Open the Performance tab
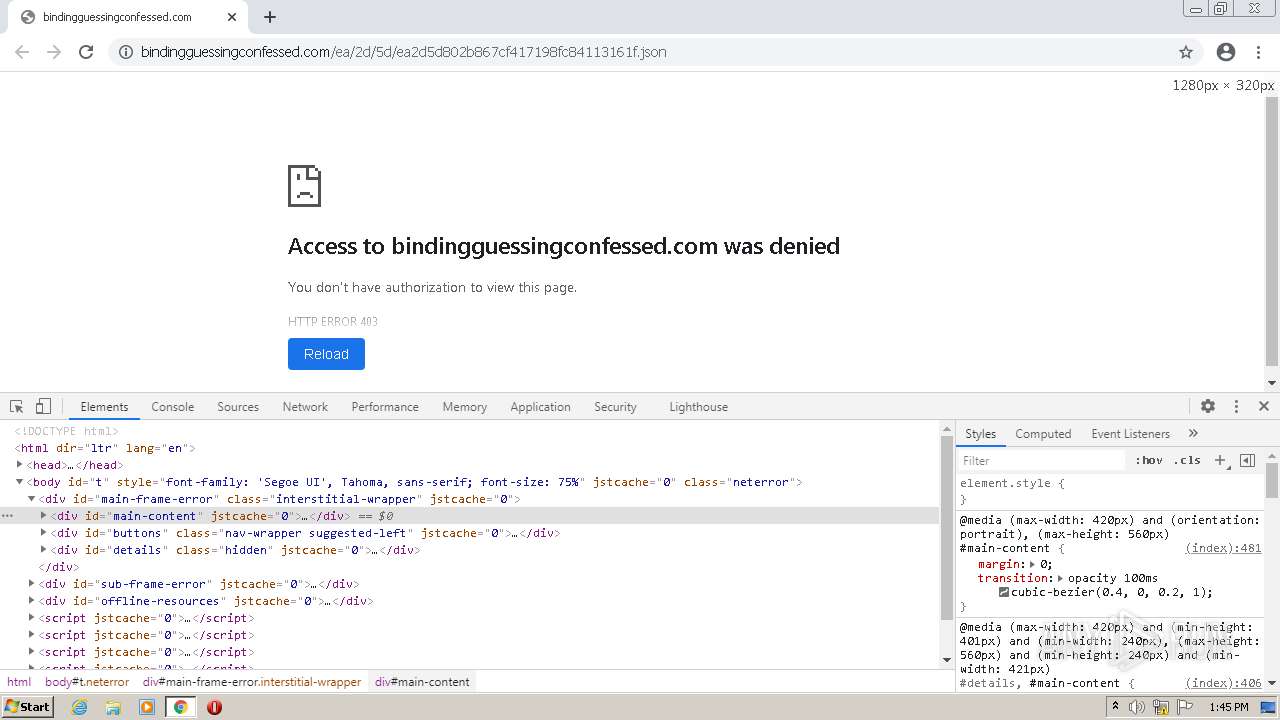 (x=385, y=407)
